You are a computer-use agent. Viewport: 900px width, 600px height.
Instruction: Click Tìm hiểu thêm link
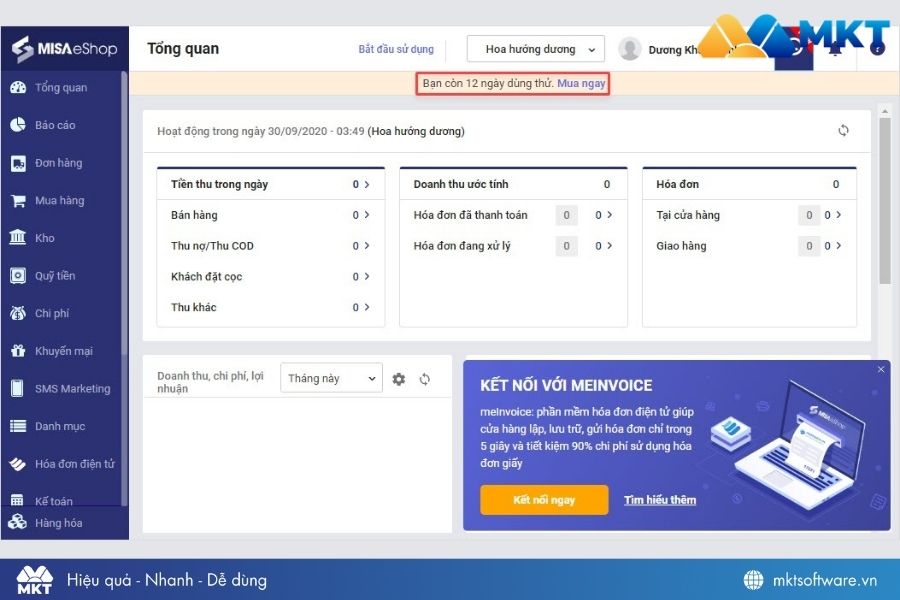[x=660, y=500]
